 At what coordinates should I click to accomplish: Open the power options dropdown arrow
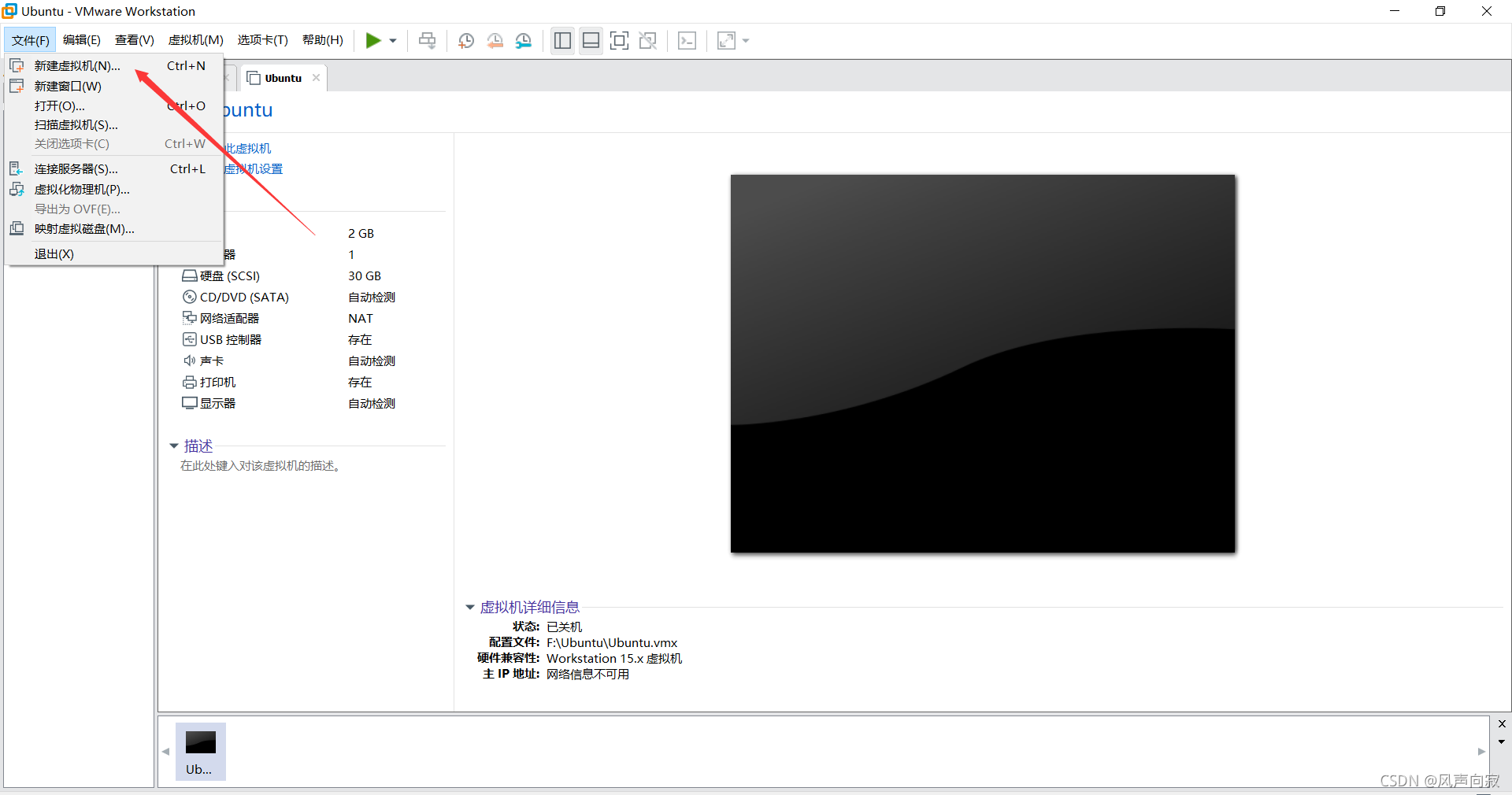[393, 41]
